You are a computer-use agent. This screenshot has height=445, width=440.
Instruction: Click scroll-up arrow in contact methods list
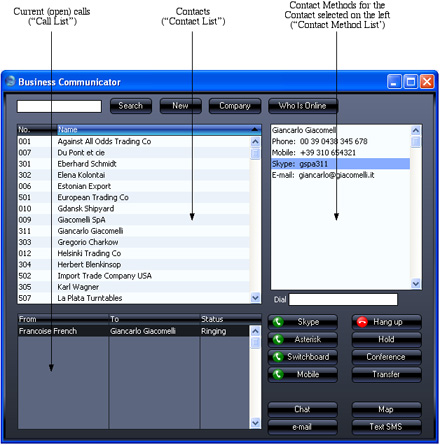416,130
